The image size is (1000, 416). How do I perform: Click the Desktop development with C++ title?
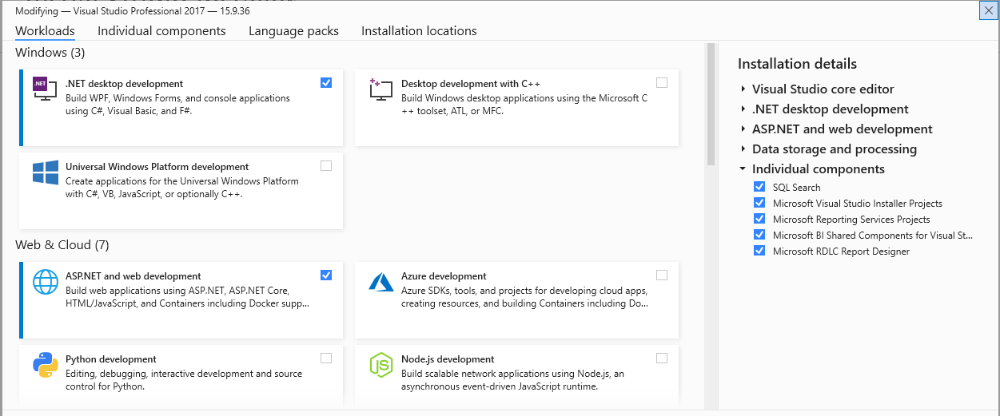[471, 84]
